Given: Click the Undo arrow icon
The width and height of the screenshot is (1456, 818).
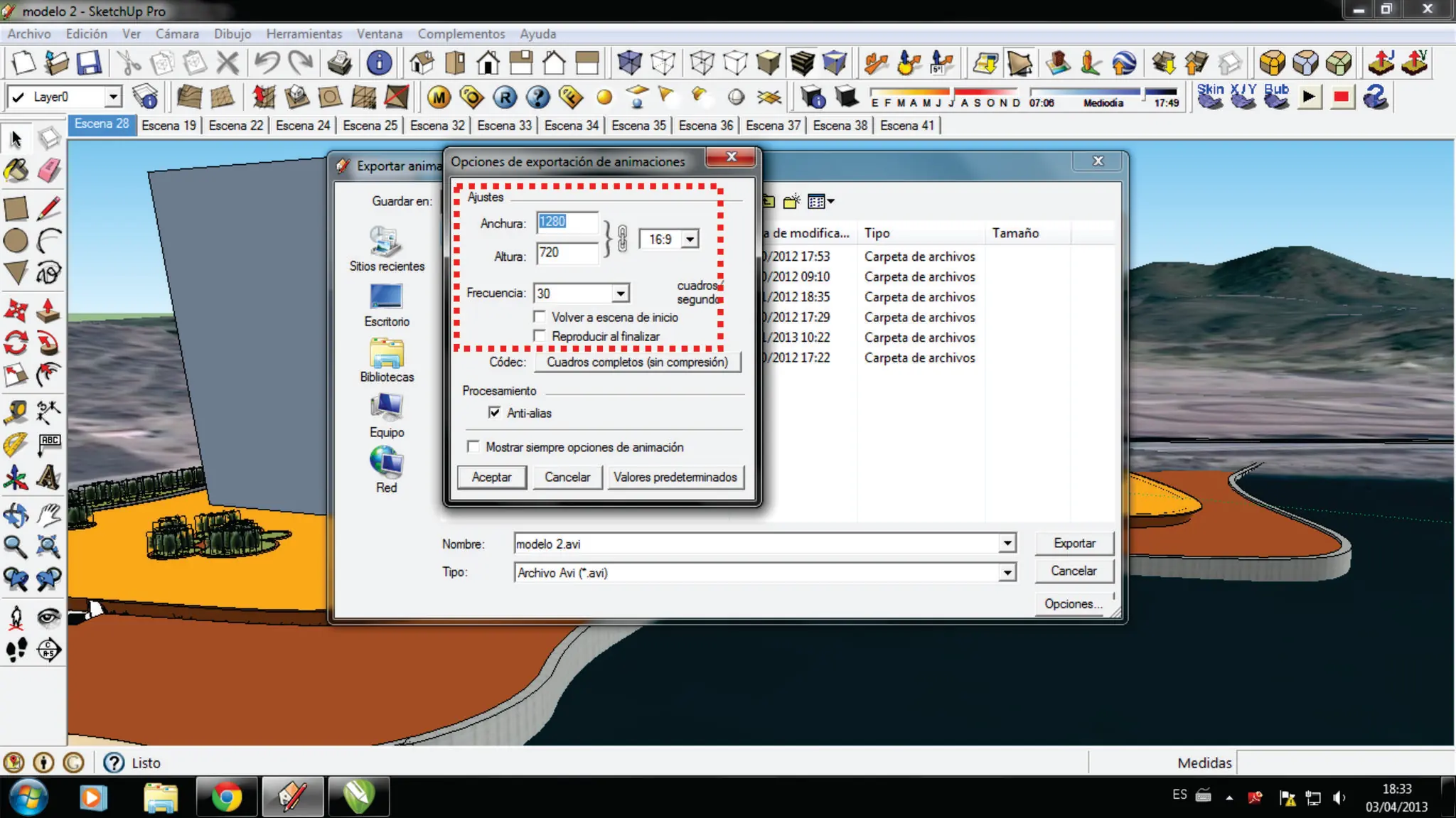Looking at the screenshot, I should click(267, 63).
